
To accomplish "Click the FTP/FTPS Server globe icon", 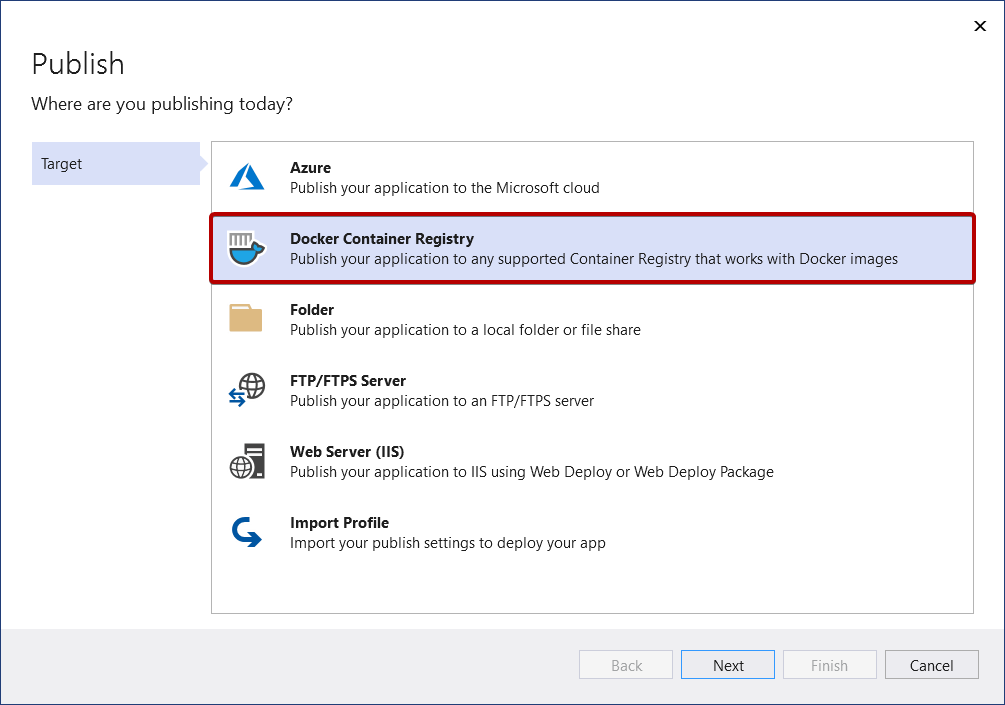I will 247,390.
